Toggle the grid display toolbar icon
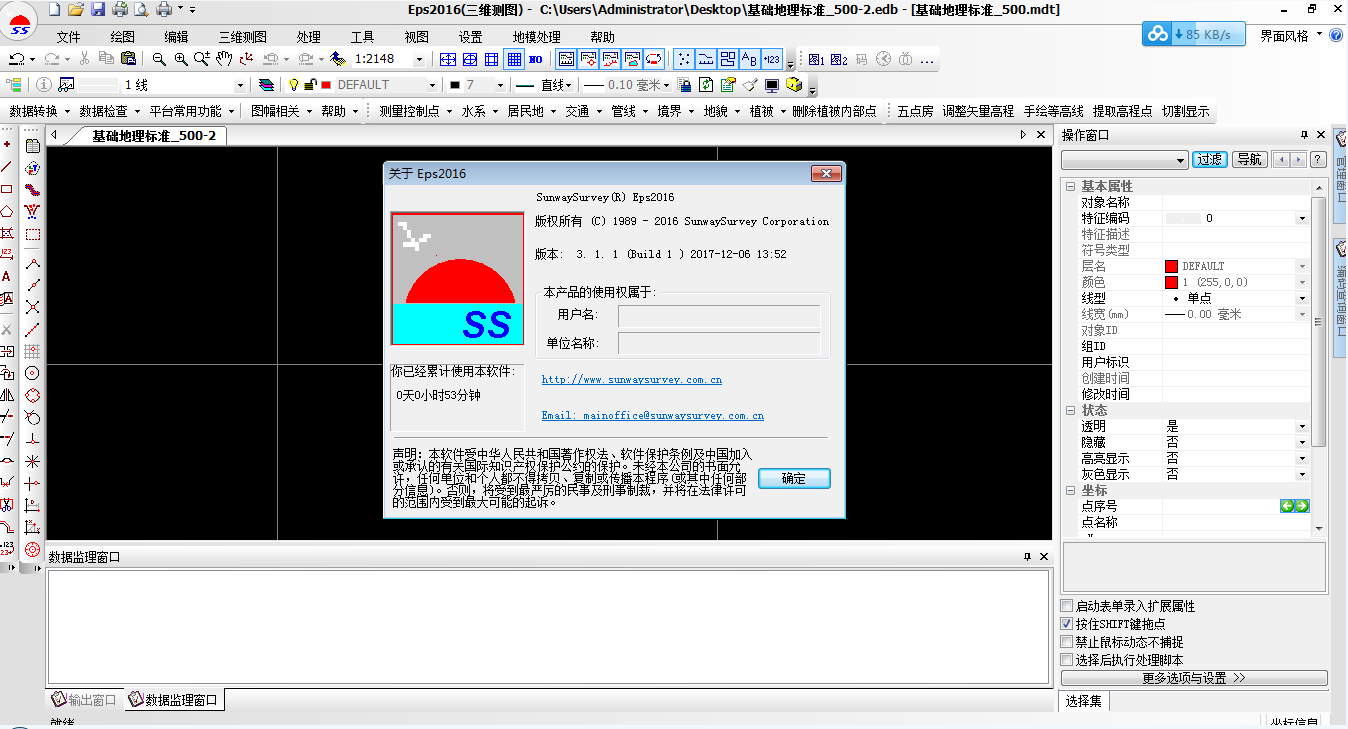This screenshot has height=729, width=1348. [x=514, y=59]
